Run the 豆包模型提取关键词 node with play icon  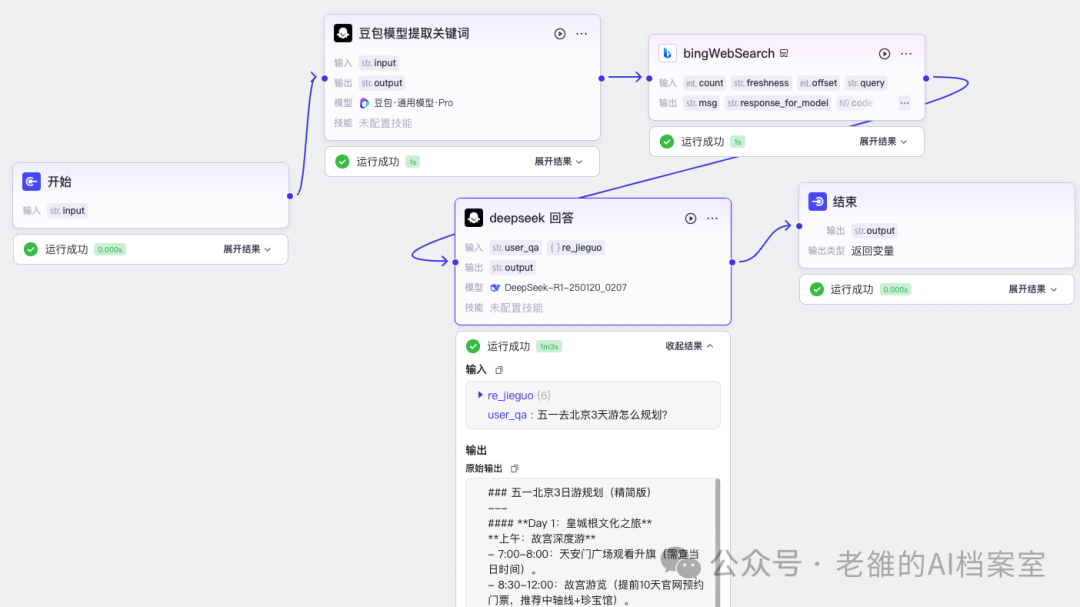(x=560, y=34)
